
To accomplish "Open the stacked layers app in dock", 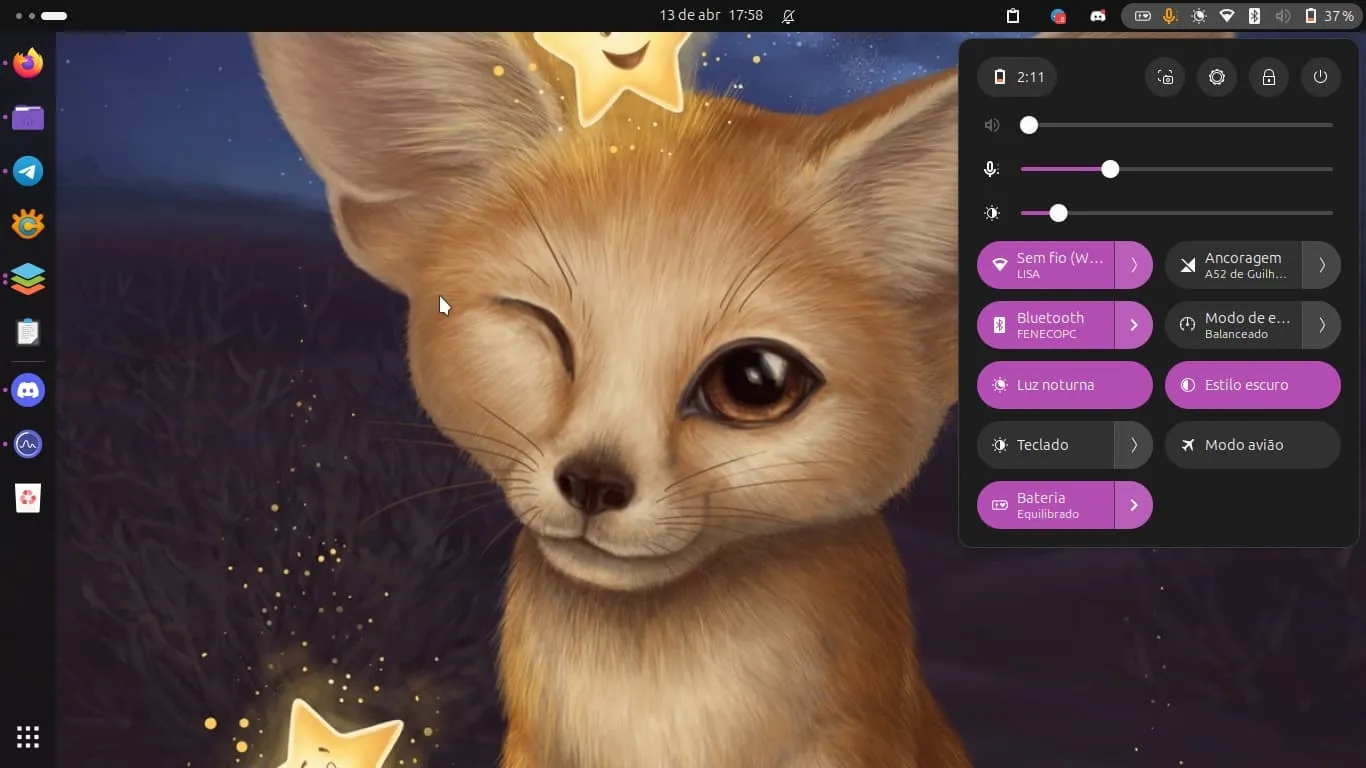I will coord(28,279).
